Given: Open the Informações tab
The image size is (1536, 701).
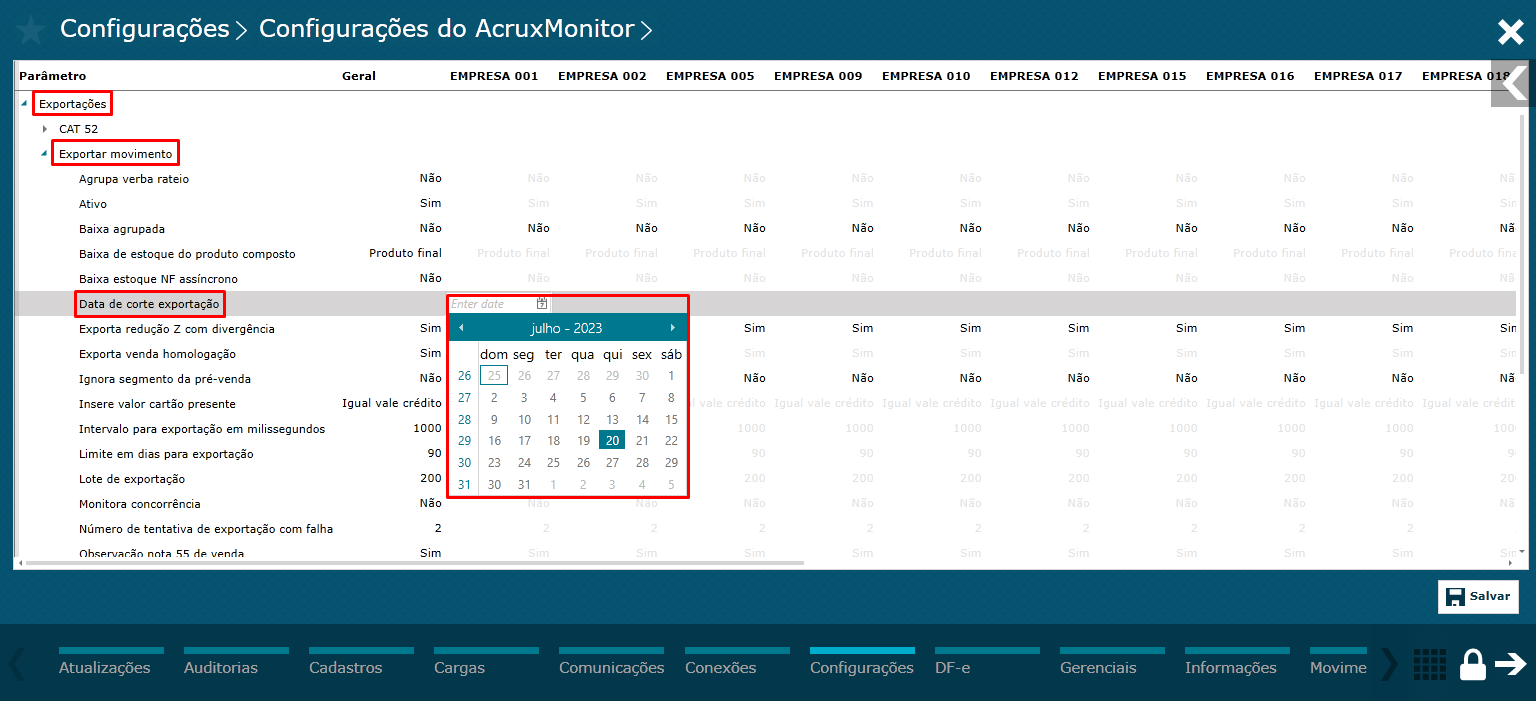Looking at the screenshot, I should point(1237,664).
